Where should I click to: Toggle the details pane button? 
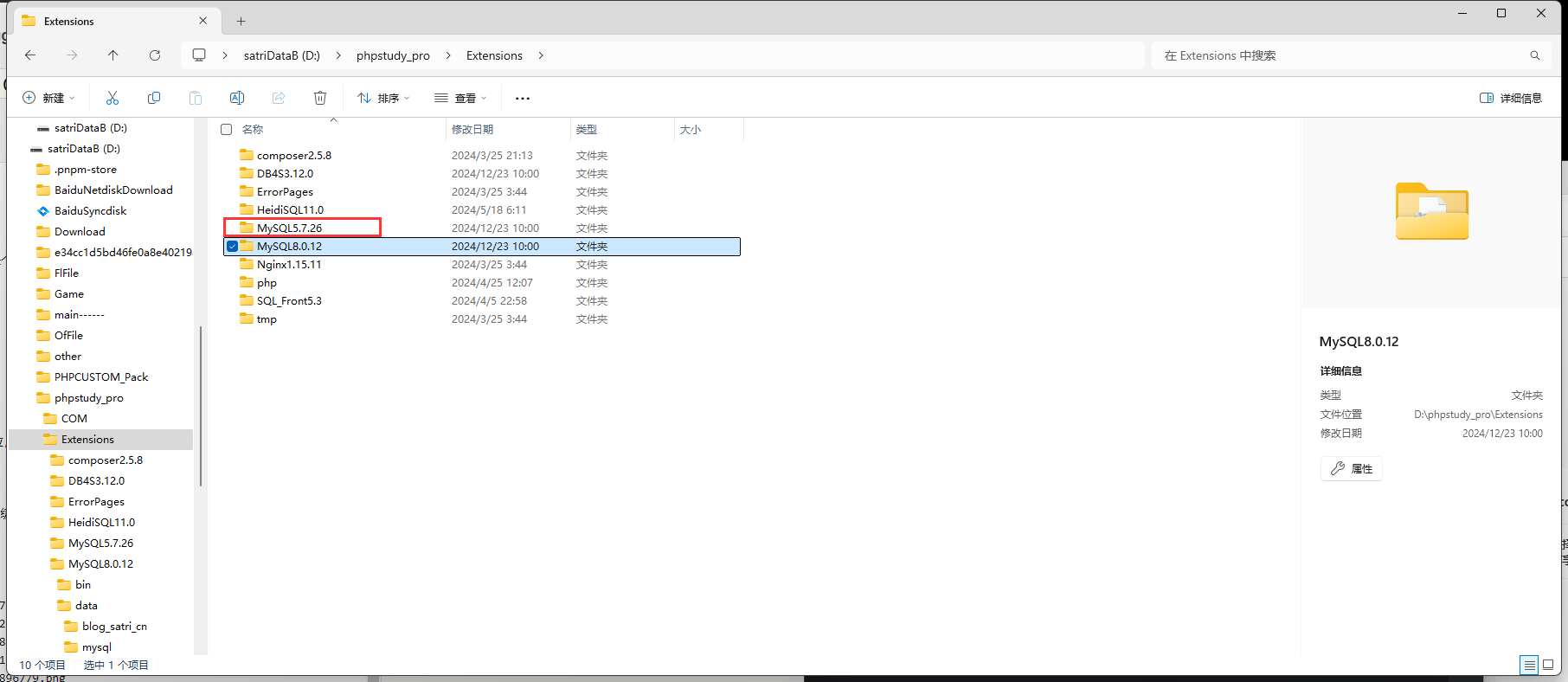tap(1511, 98)
